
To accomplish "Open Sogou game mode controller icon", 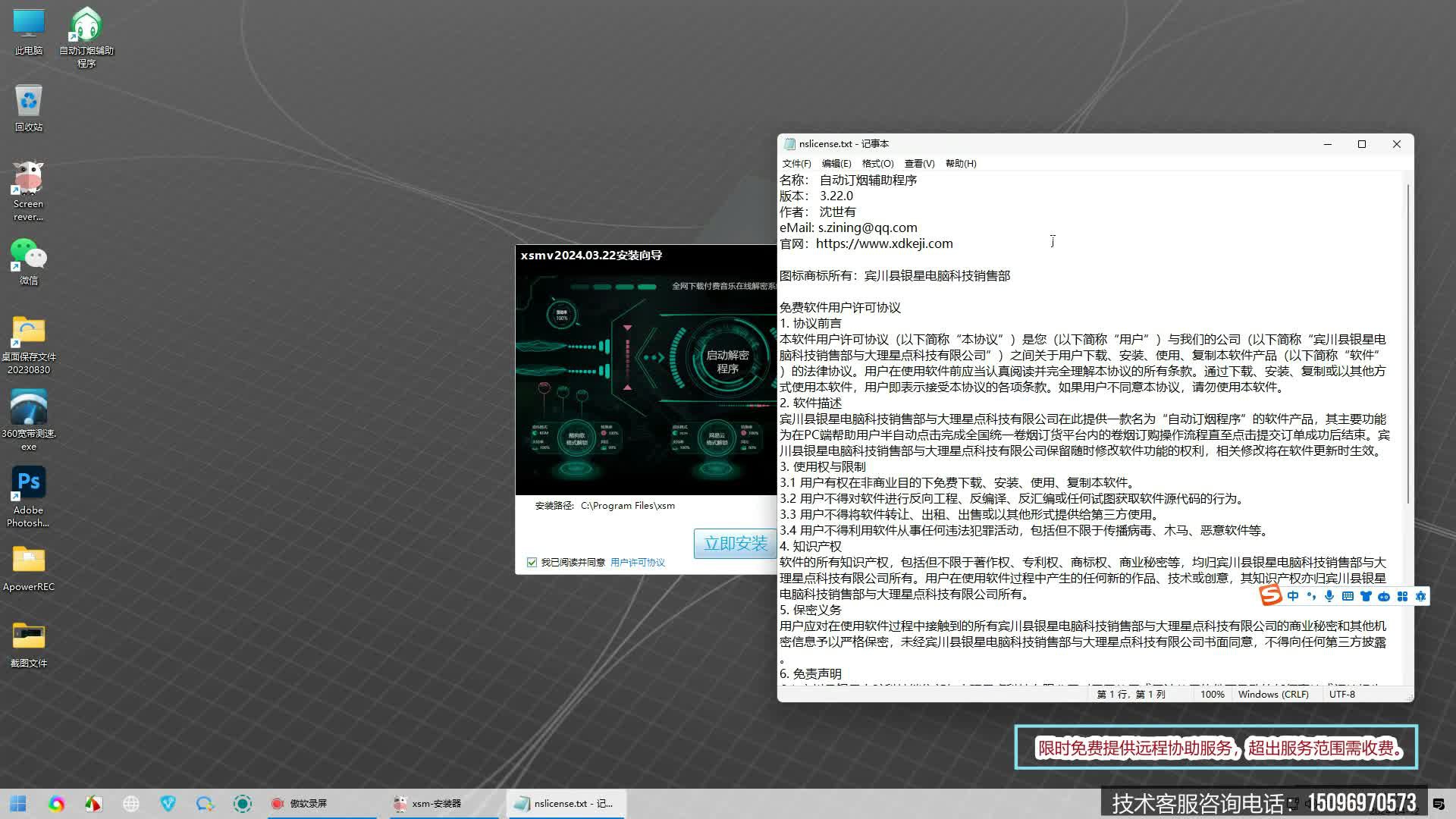I will point(1384,596).
